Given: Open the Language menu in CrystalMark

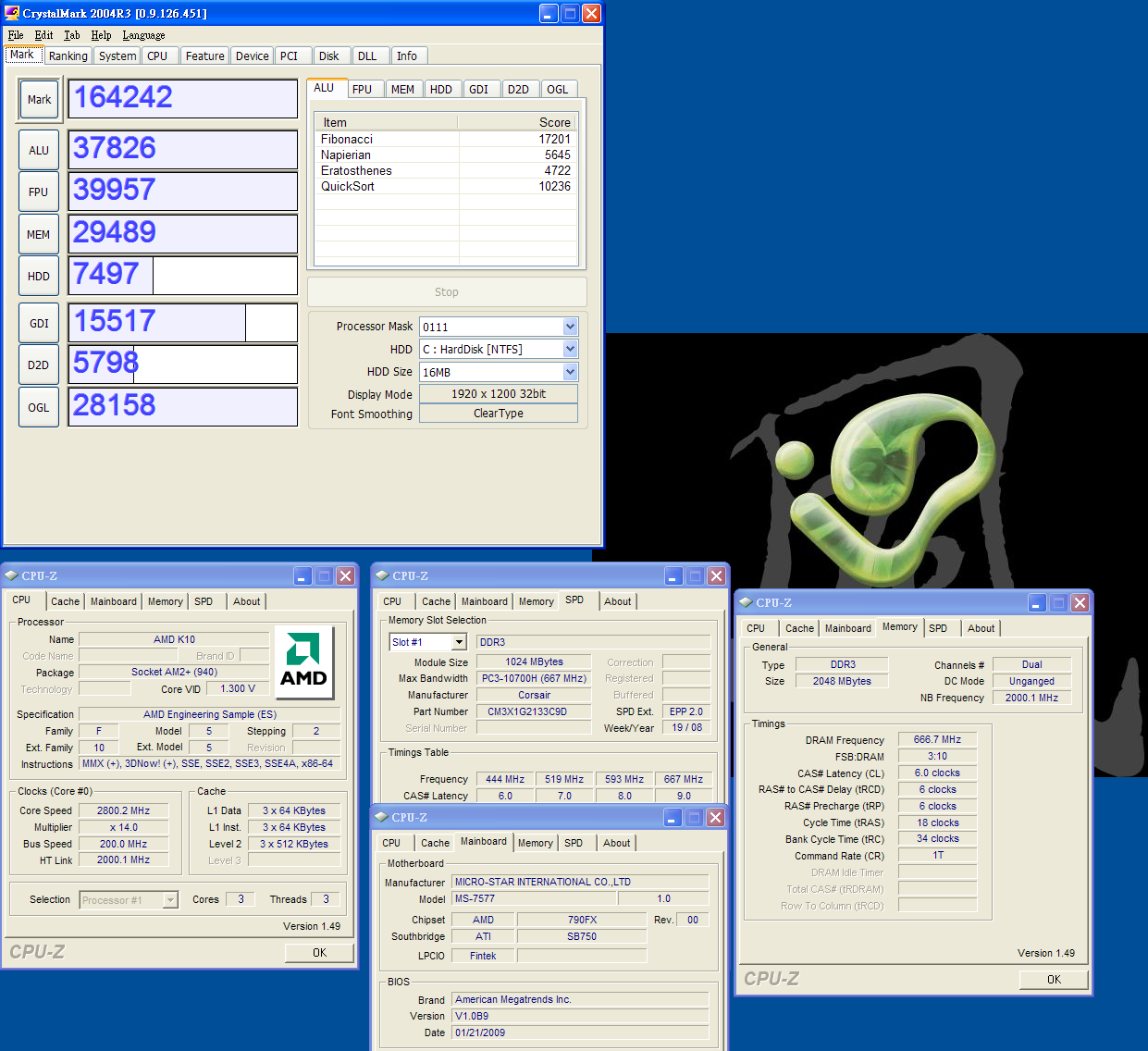Looking at the screenshot, I should [143, 35].
